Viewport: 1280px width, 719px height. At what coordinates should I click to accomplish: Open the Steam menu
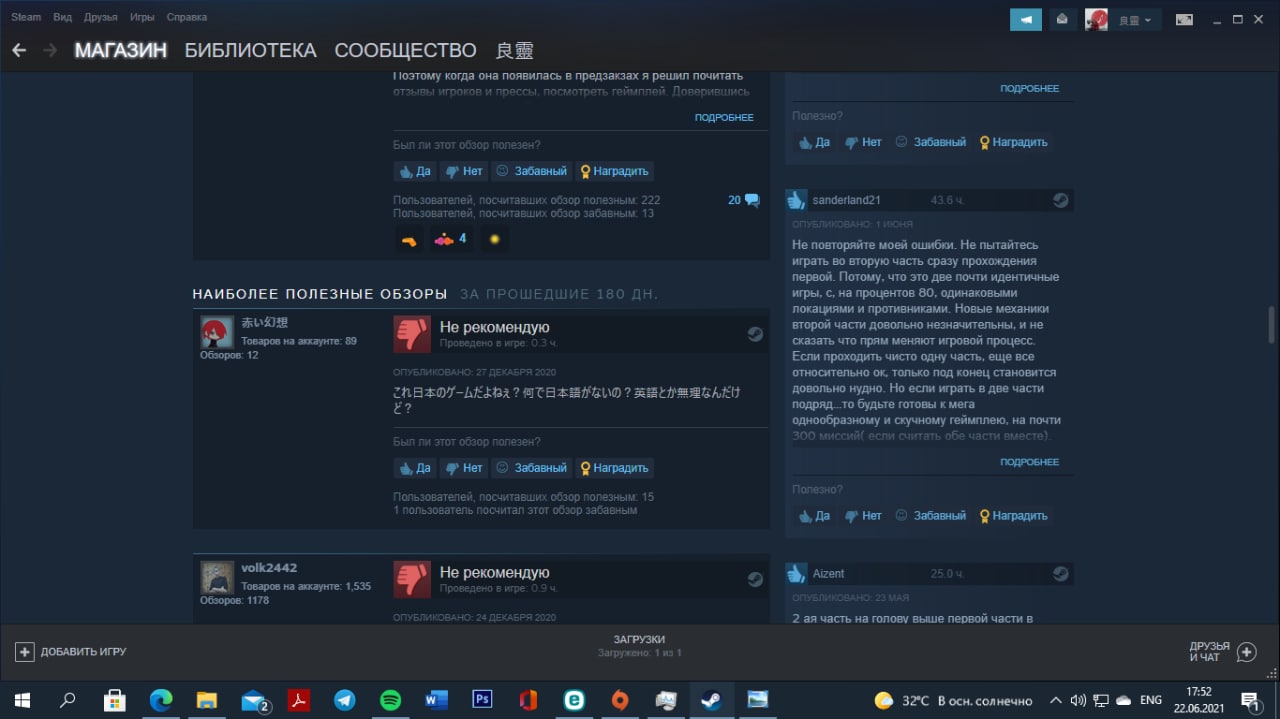pos(26,17)
